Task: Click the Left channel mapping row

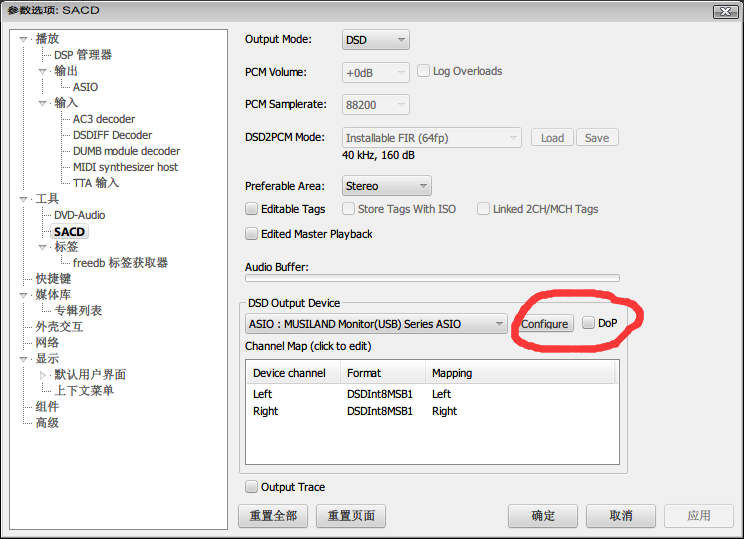Action: [x=431, y=394]
